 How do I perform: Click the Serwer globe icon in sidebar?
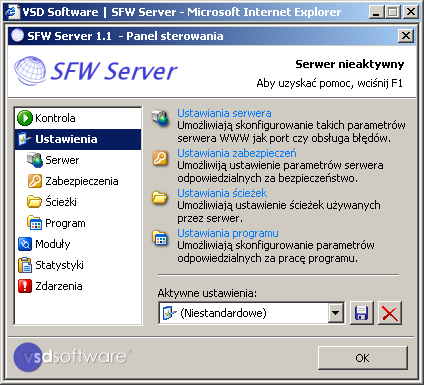(35, 160)
